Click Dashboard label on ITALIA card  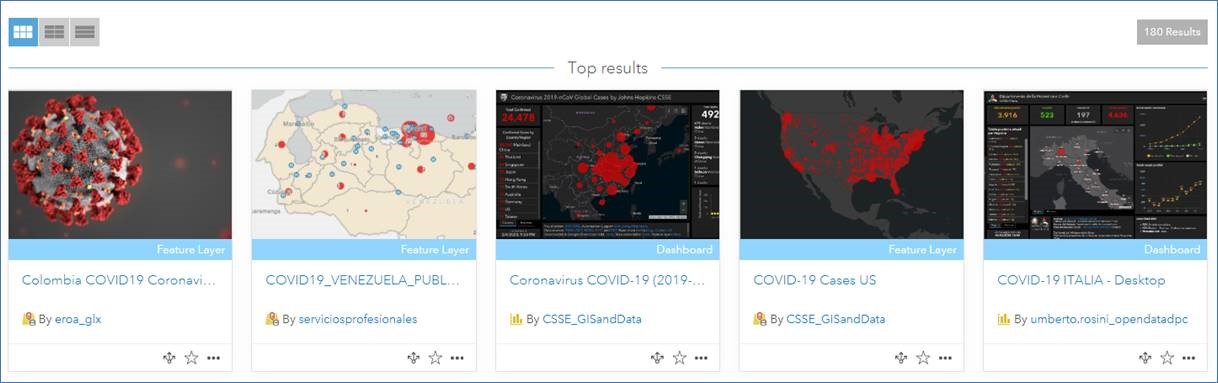coord(1172,250)
